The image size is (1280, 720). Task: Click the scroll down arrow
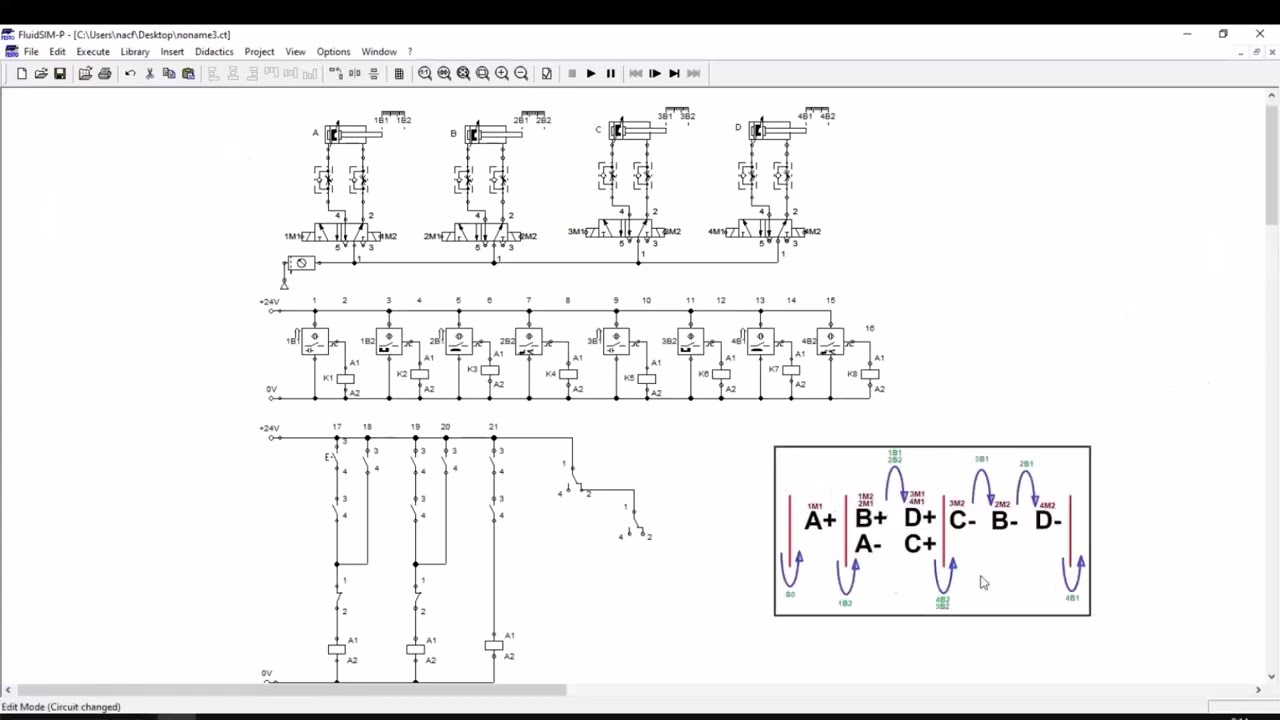coord(1272,676)
